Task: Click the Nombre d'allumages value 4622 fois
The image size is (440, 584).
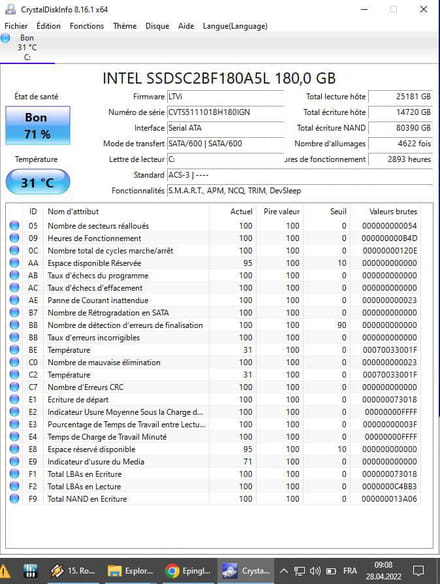Action: pos(401,144)
